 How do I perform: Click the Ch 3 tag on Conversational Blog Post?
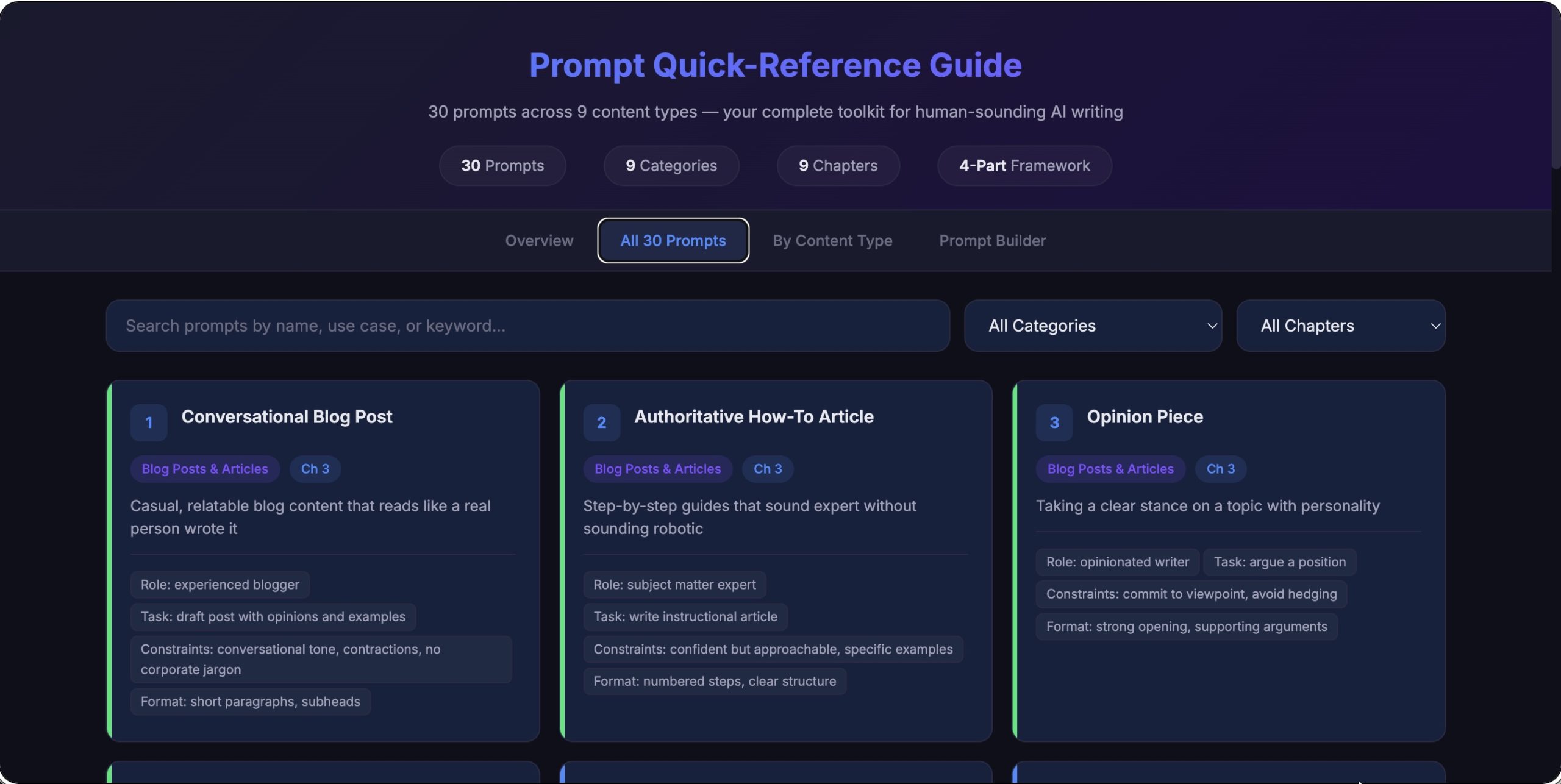[x=315, y=469]
